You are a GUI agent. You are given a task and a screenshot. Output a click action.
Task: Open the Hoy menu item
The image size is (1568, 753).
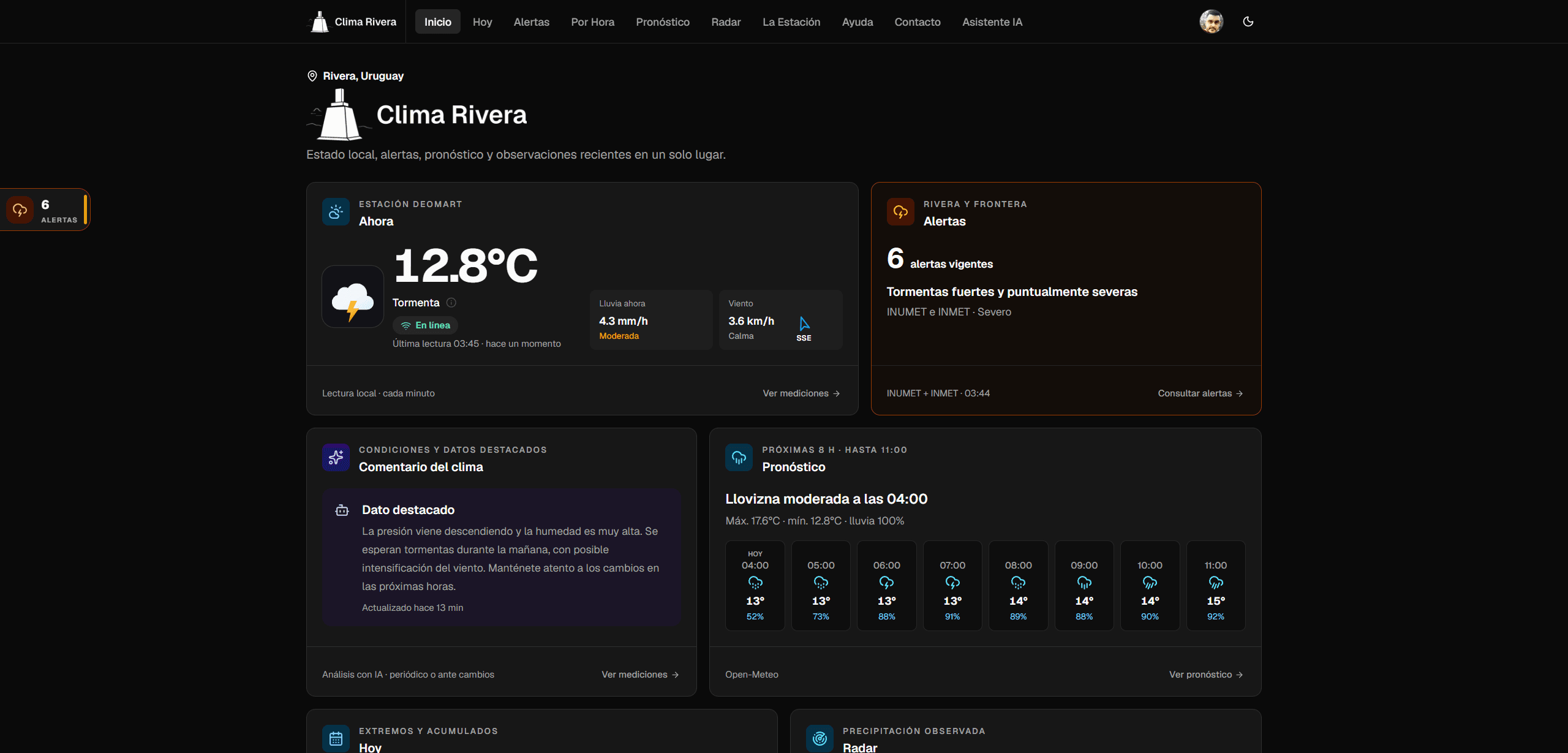click(x=482, y=22)
